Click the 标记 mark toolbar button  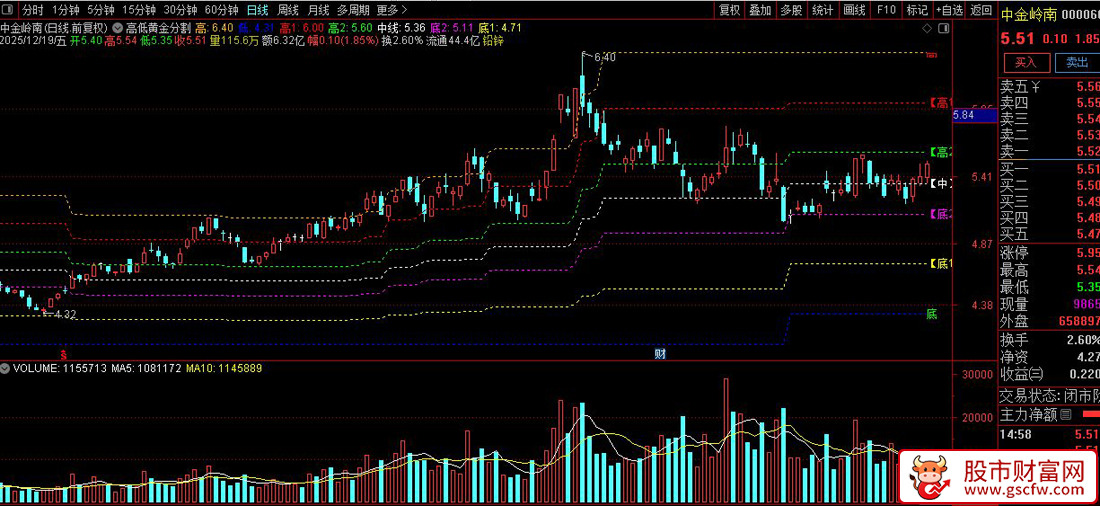pos(917,10)
